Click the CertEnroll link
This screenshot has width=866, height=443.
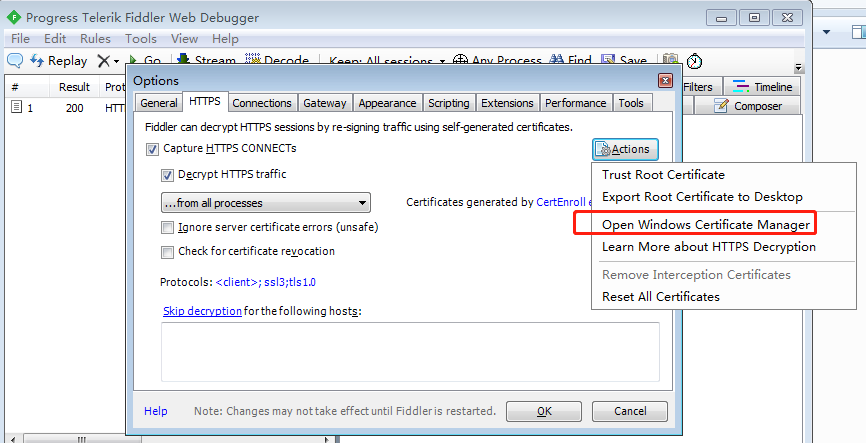(x=561, y=202)
